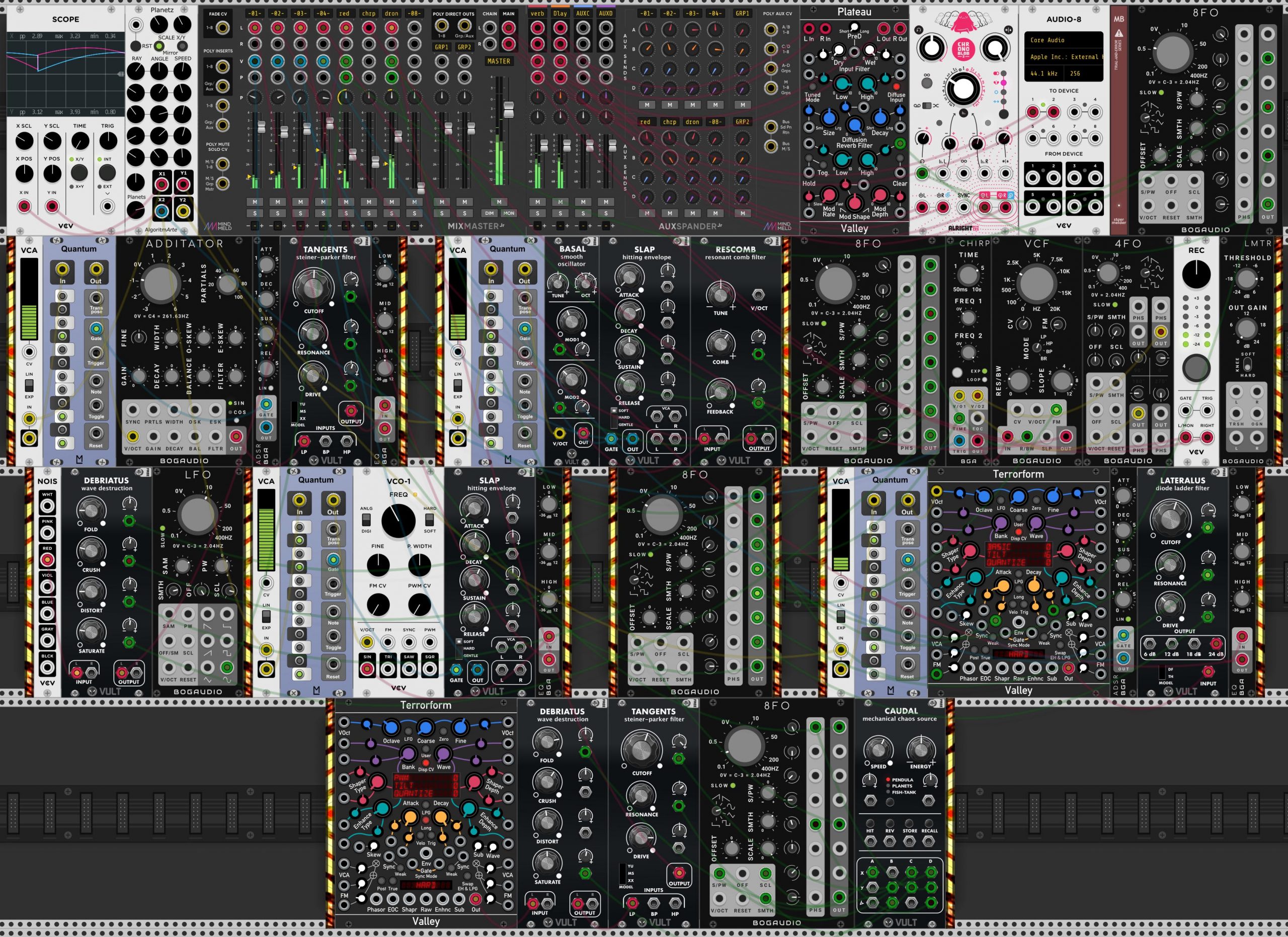Solo the MixMaster red track
The image size is (1288, 937).
coord(346,213)
